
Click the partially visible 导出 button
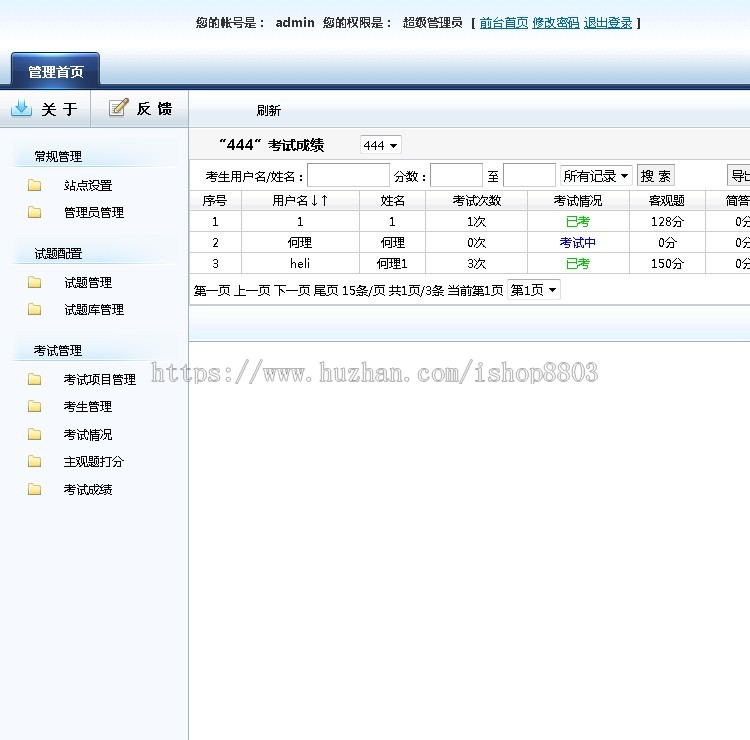click(739, 176)
